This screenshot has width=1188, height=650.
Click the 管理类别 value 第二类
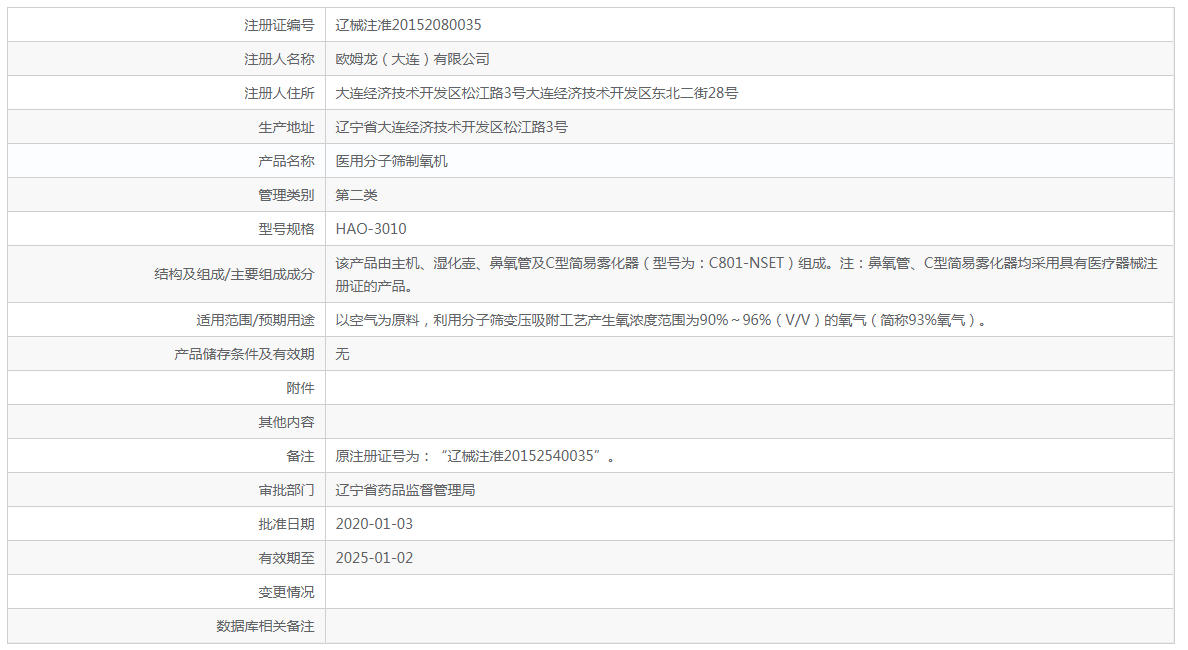(x=356, y=195)
